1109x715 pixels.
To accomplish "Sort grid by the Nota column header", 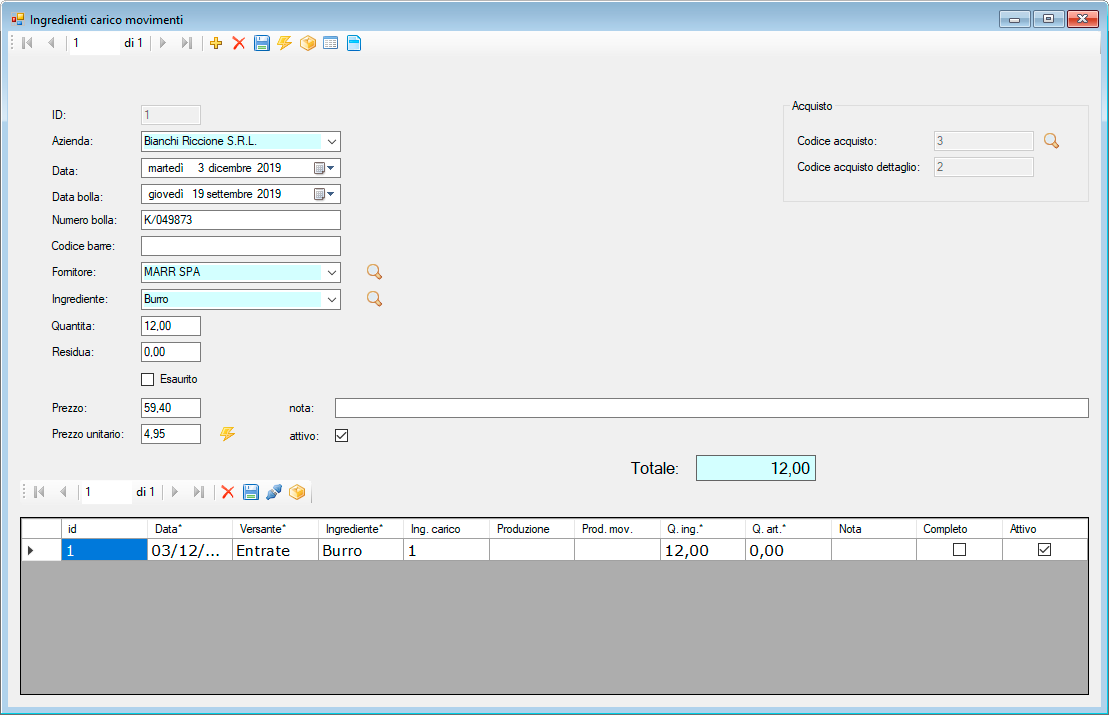I will click(x=874, y=529).
